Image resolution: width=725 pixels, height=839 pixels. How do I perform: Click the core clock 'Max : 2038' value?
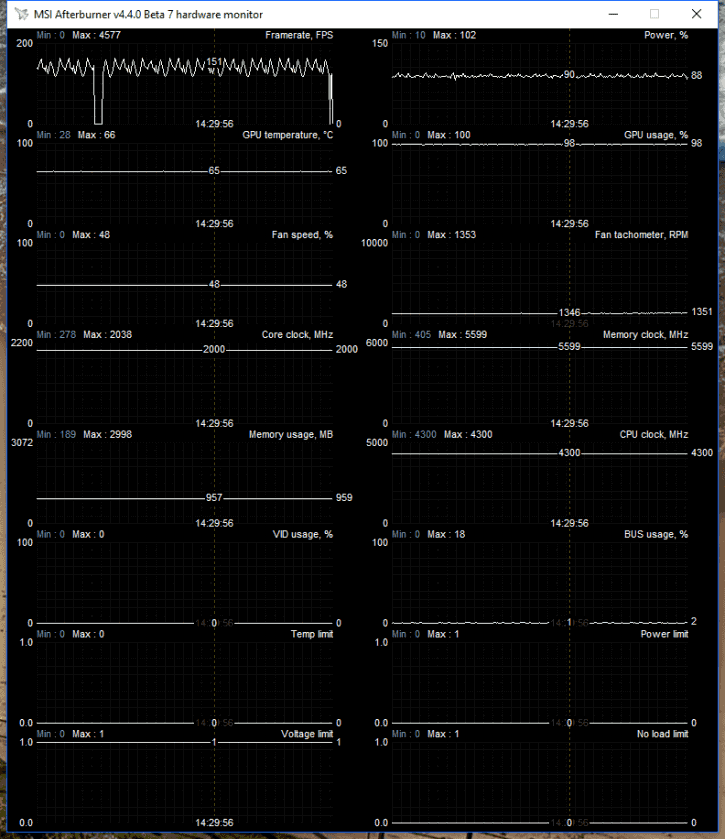(x=108, y=335)
